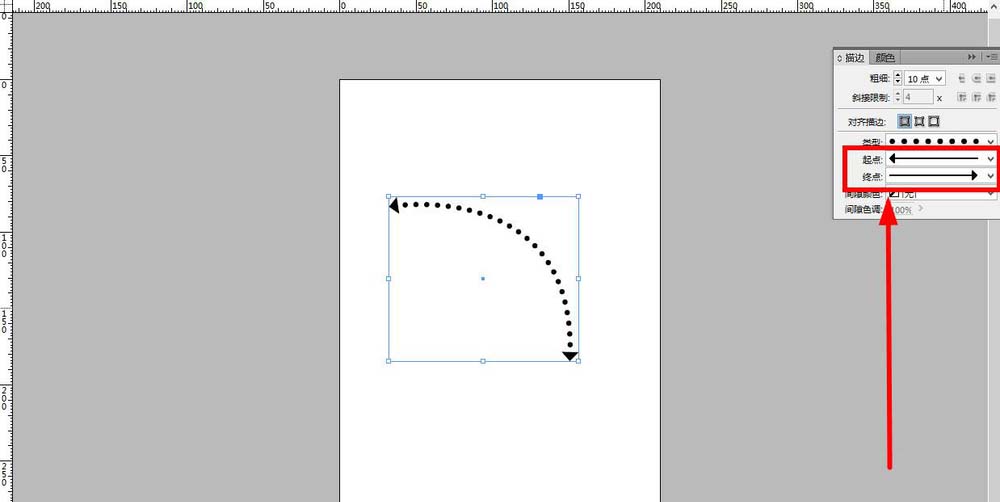
Task: Select the butt cap icon
Action: (x=962, y=78)
